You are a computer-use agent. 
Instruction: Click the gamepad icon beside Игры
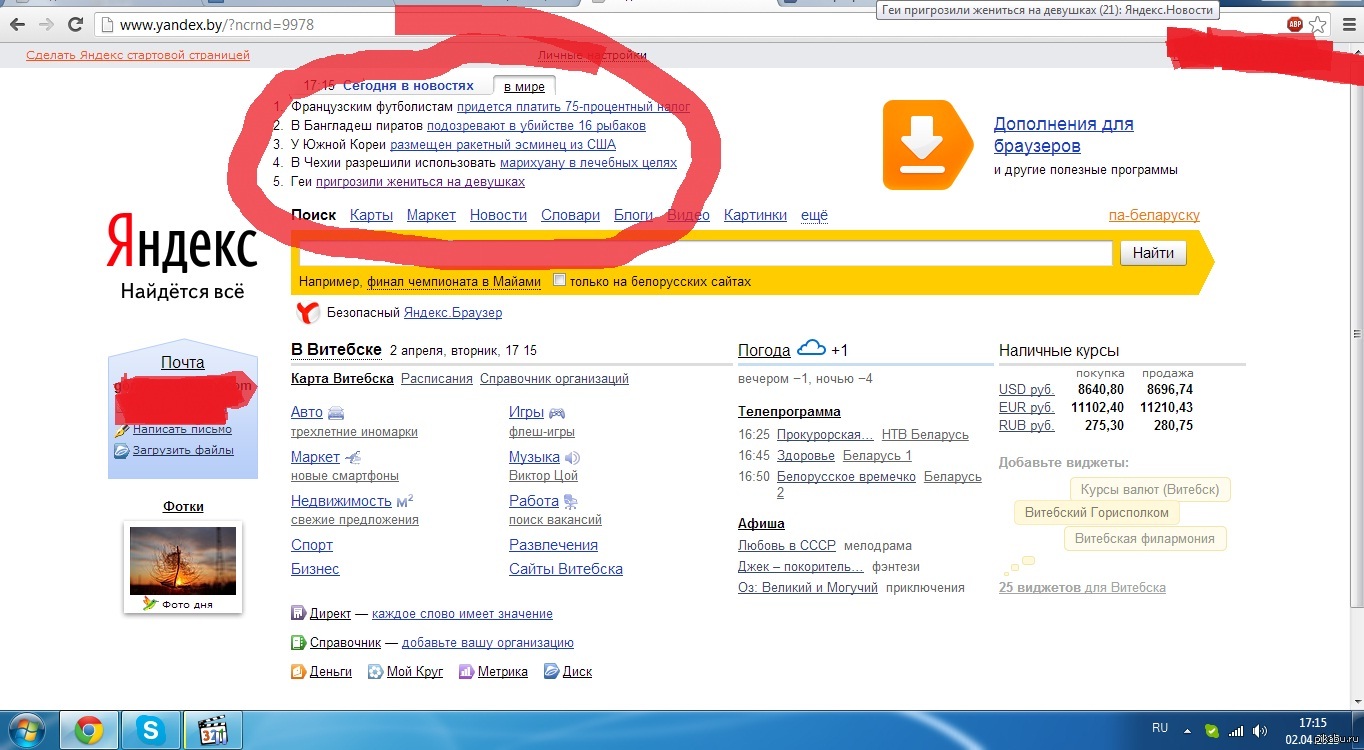556,413
